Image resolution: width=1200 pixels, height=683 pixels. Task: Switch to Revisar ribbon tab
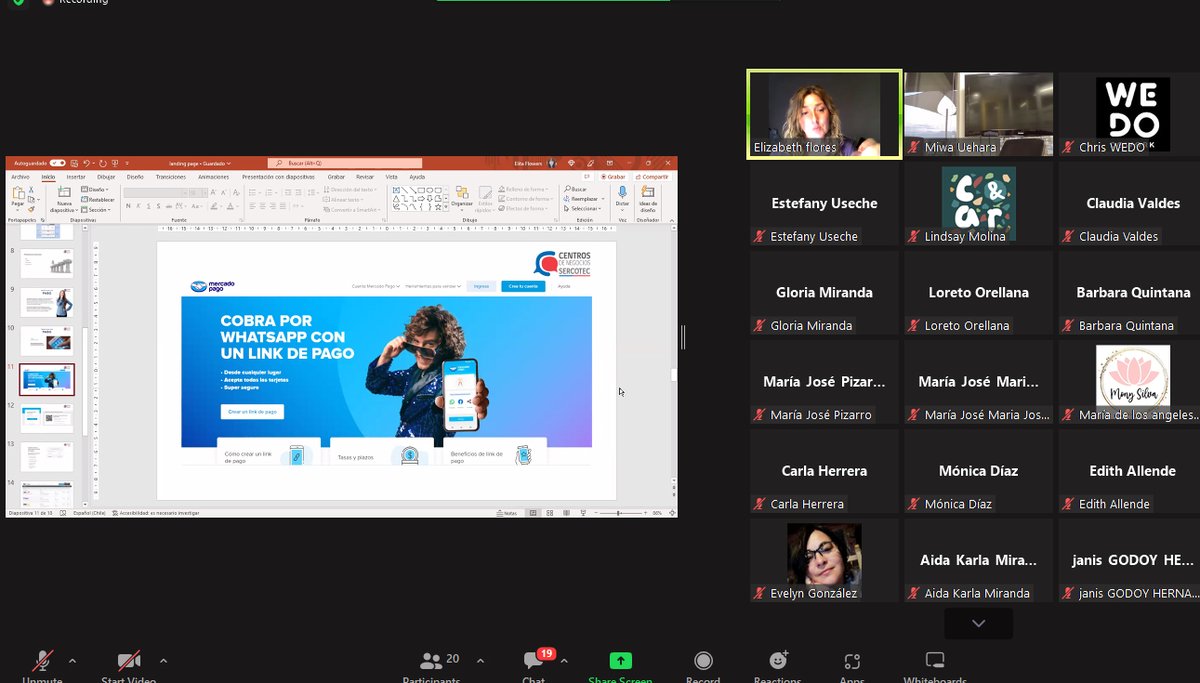click(x=365, y=177)
